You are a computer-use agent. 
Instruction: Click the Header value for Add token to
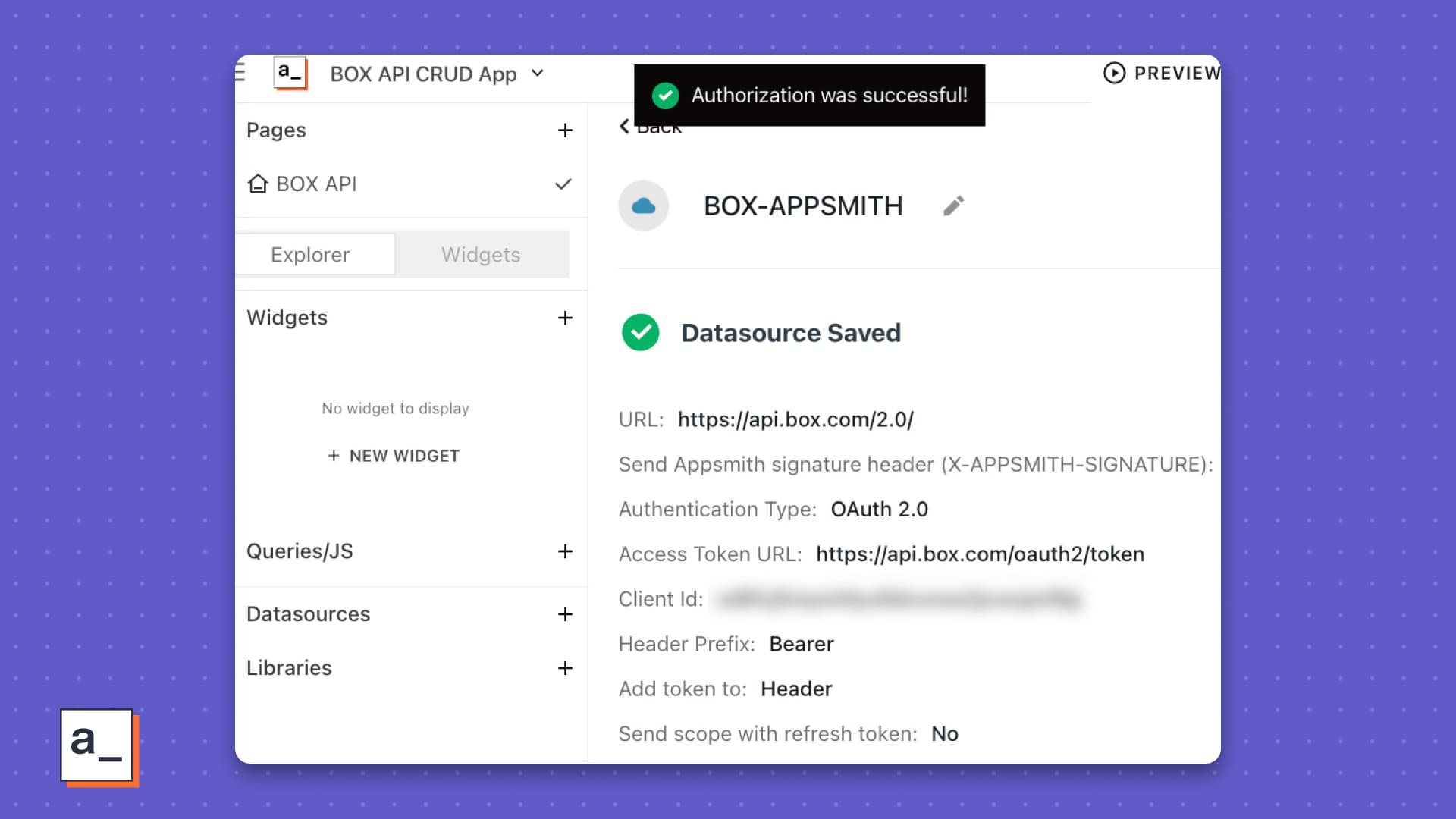coord(796,689)
